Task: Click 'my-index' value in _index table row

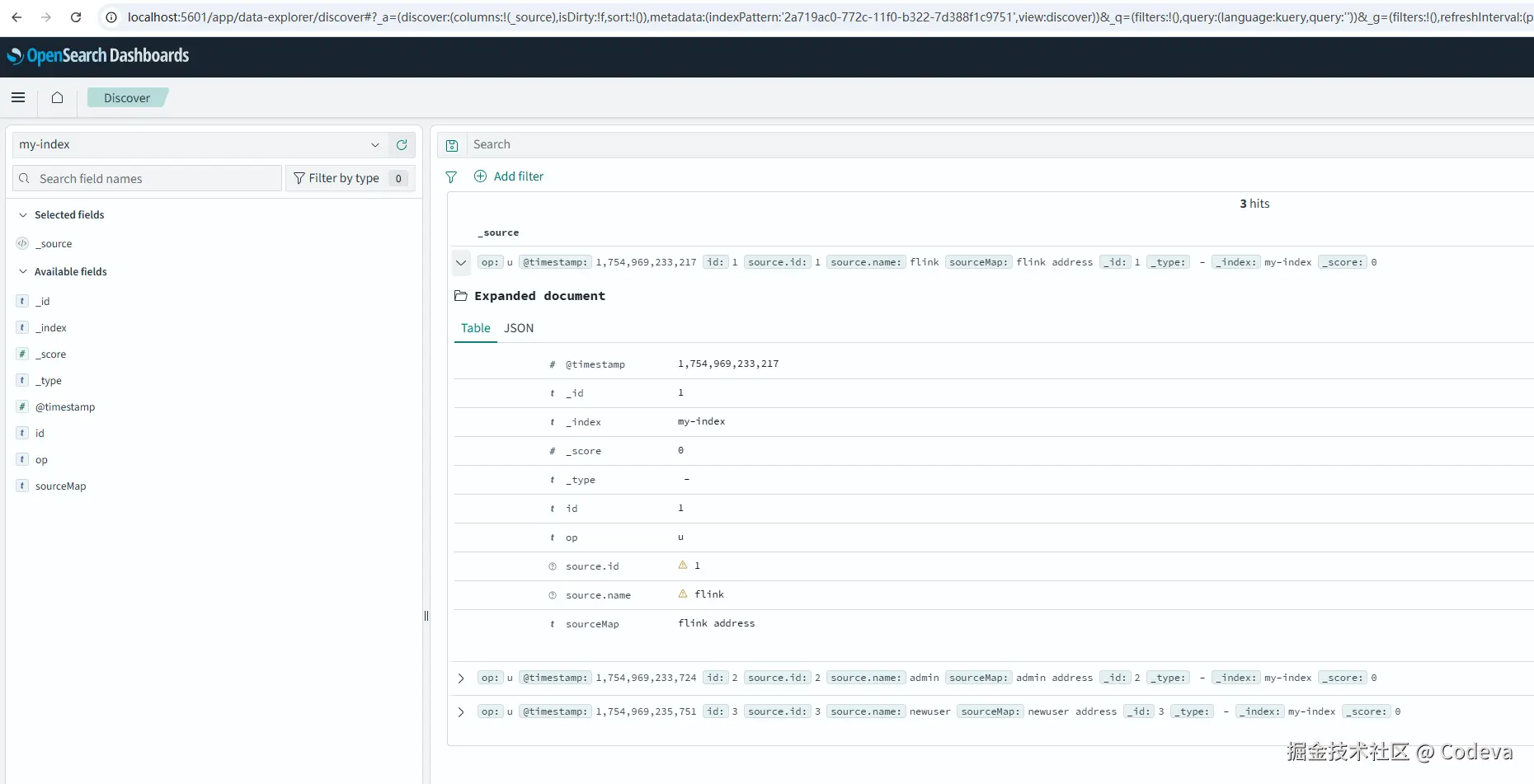Action: [x=702, y=421]
